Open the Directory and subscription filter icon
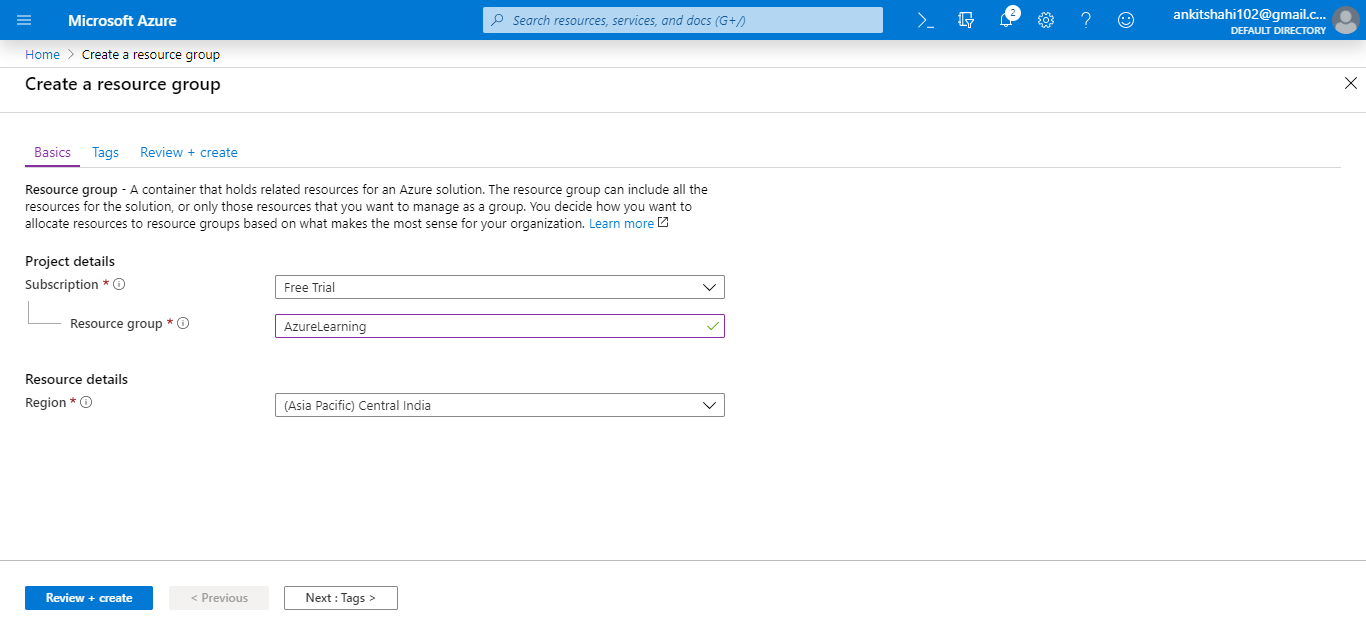This screenshot has height=633, width=1366. tap(966, 20)
